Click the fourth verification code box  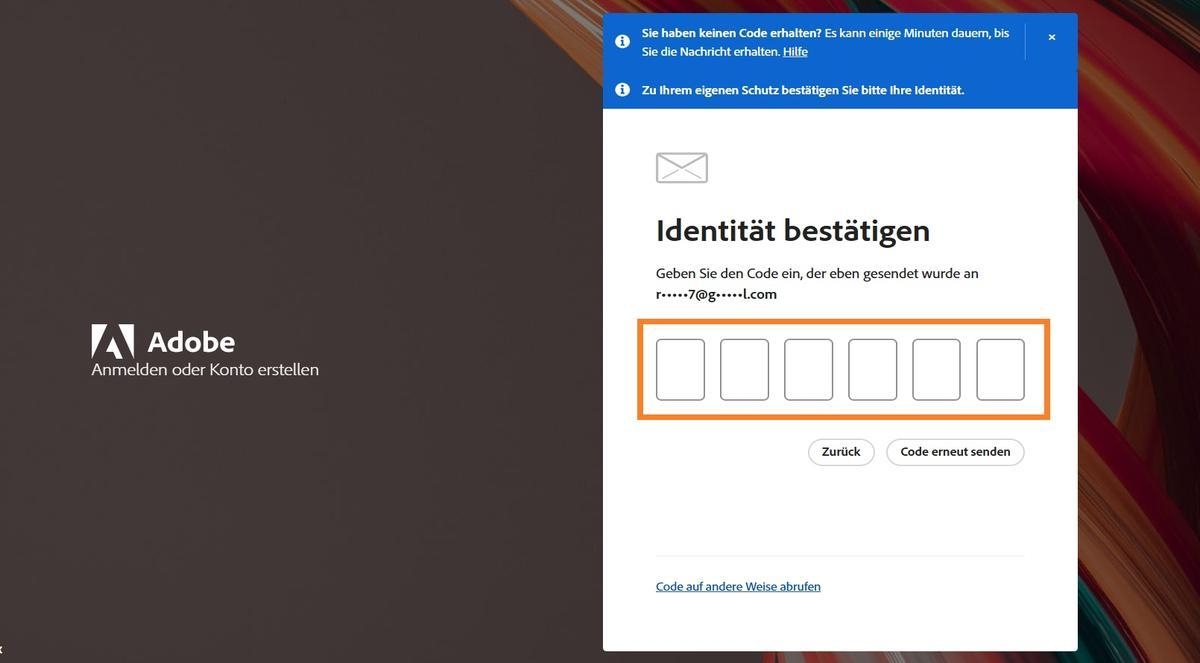pos(872,369)
